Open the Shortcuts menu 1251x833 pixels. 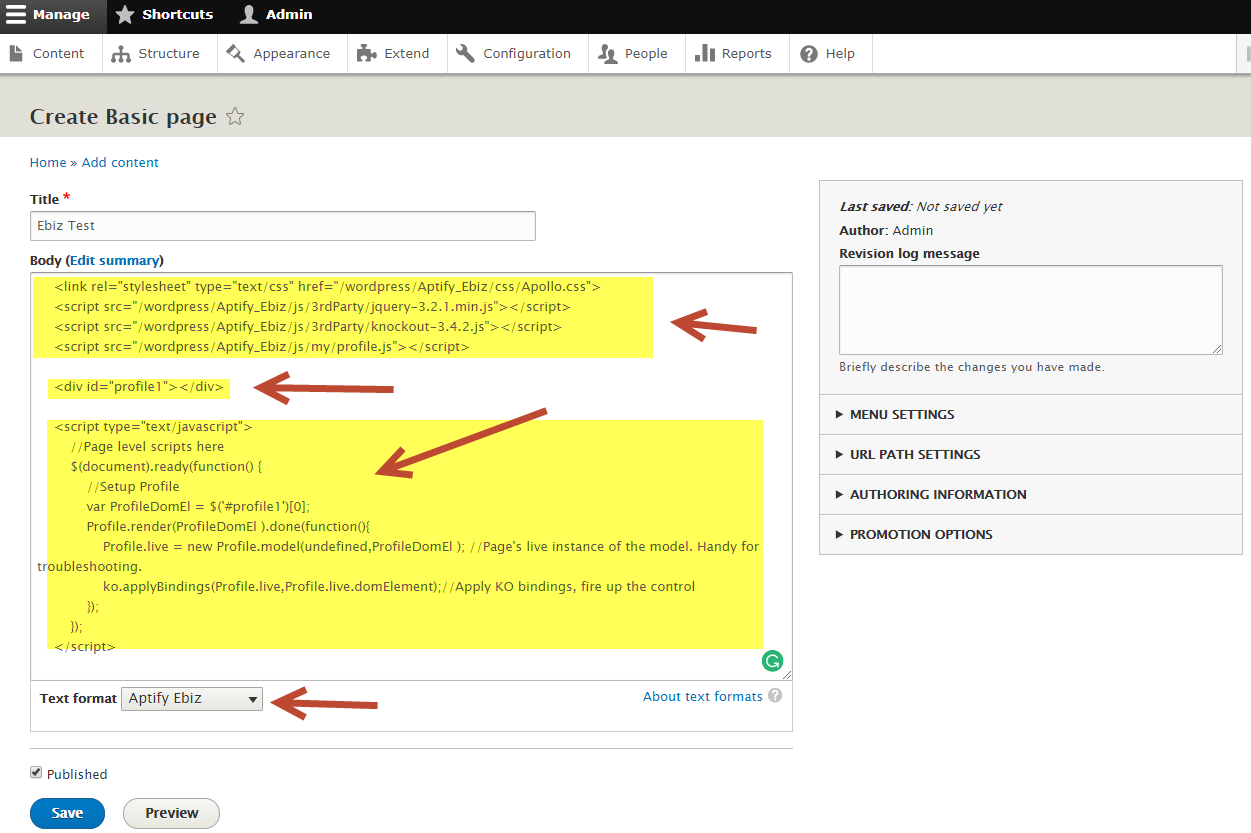164,15
